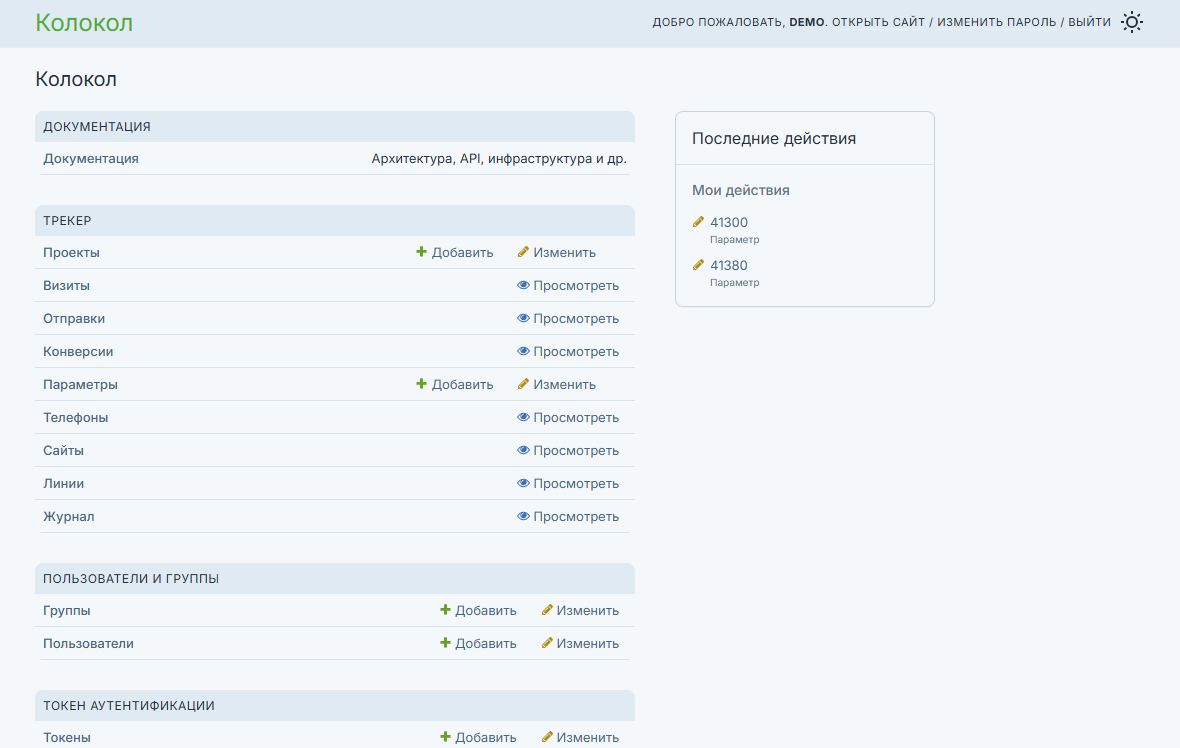
Task: Open the ТОКЕН АУТЕНТИФИКАЦИИ section header
Action: coord(129,706)
